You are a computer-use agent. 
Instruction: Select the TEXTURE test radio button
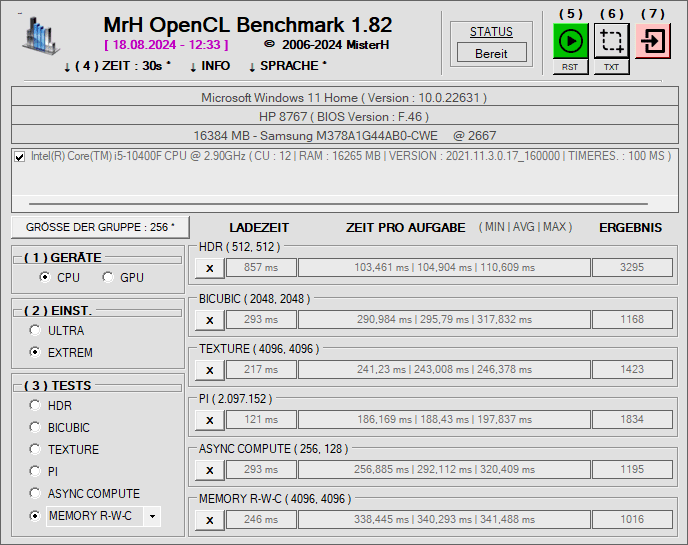(35, 449)
